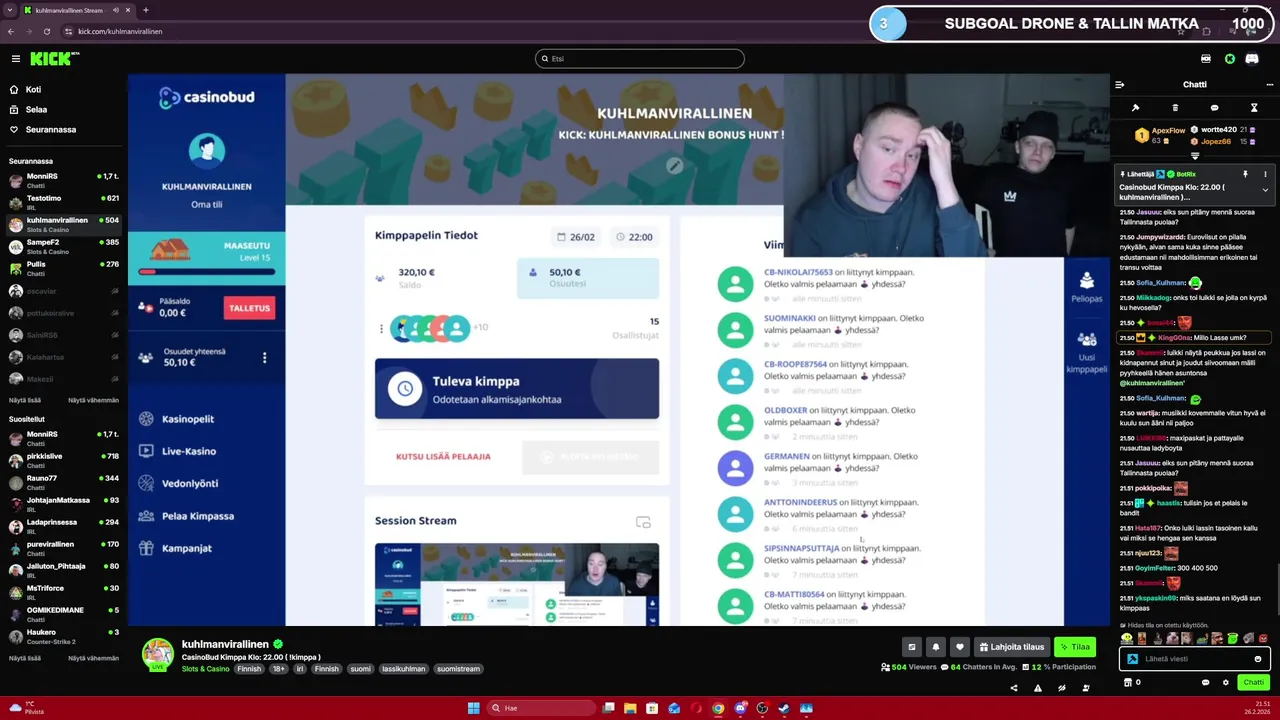This screenshot has height=720, width=1280.
Task: Collapse the chat panel arrow icon
Action: click(x=1120, y=85)
